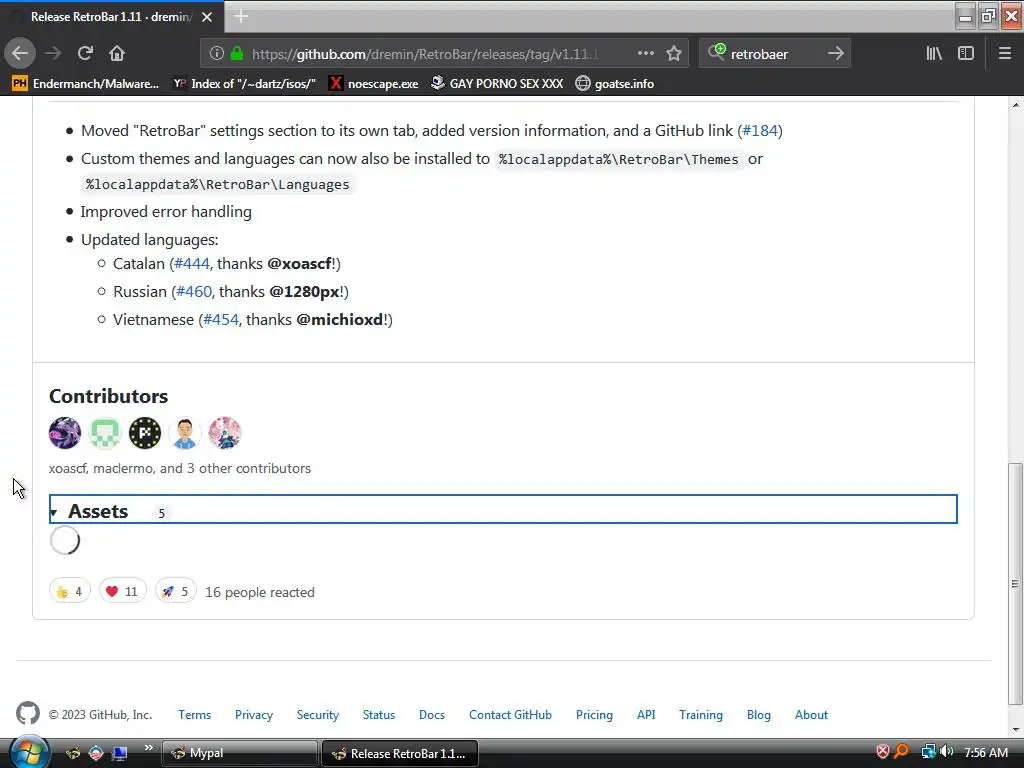Screen dimensions: 1024x768
Task: Bookmark this page with the star
Action: tap(674, 54)
